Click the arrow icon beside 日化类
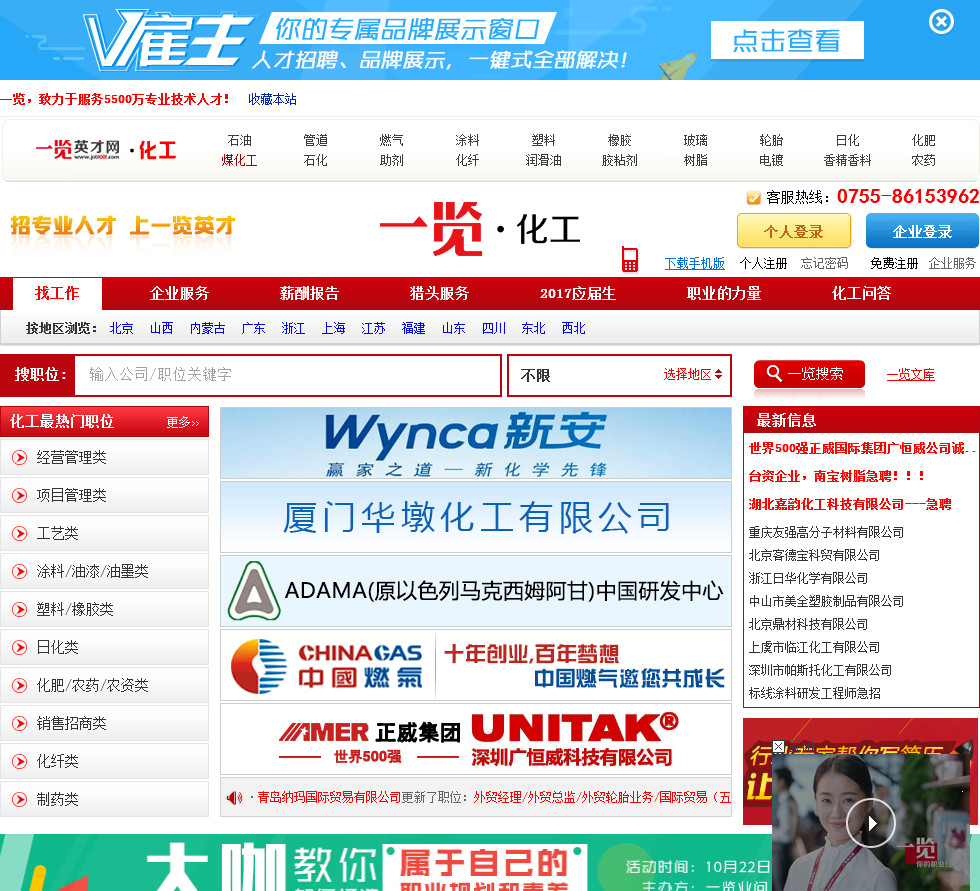 (x=20, y=647)
